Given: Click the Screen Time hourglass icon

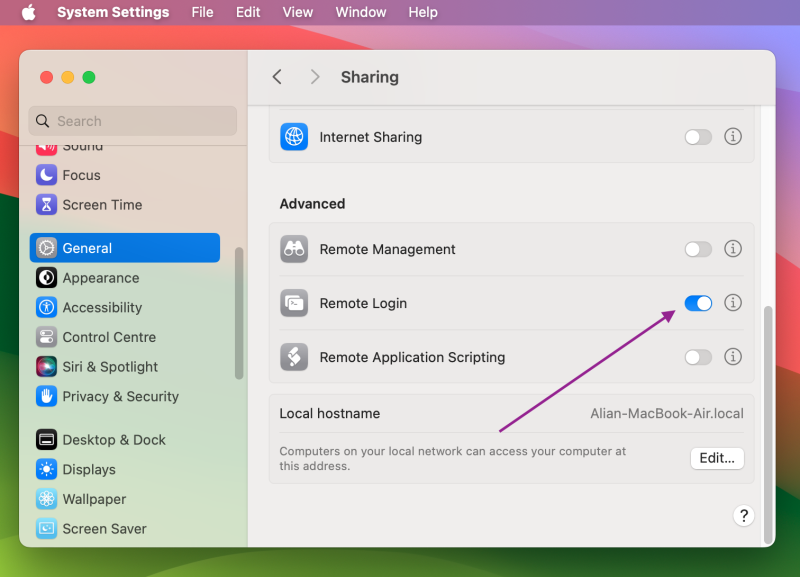Looking at the screenshot, I should point(46,205).
